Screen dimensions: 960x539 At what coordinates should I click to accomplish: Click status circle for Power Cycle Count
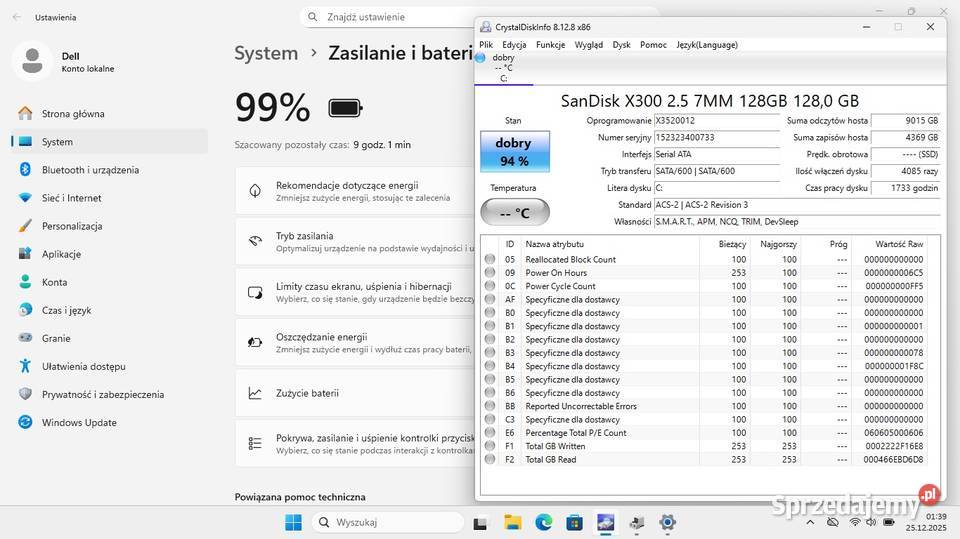click(x=490, y=286)
